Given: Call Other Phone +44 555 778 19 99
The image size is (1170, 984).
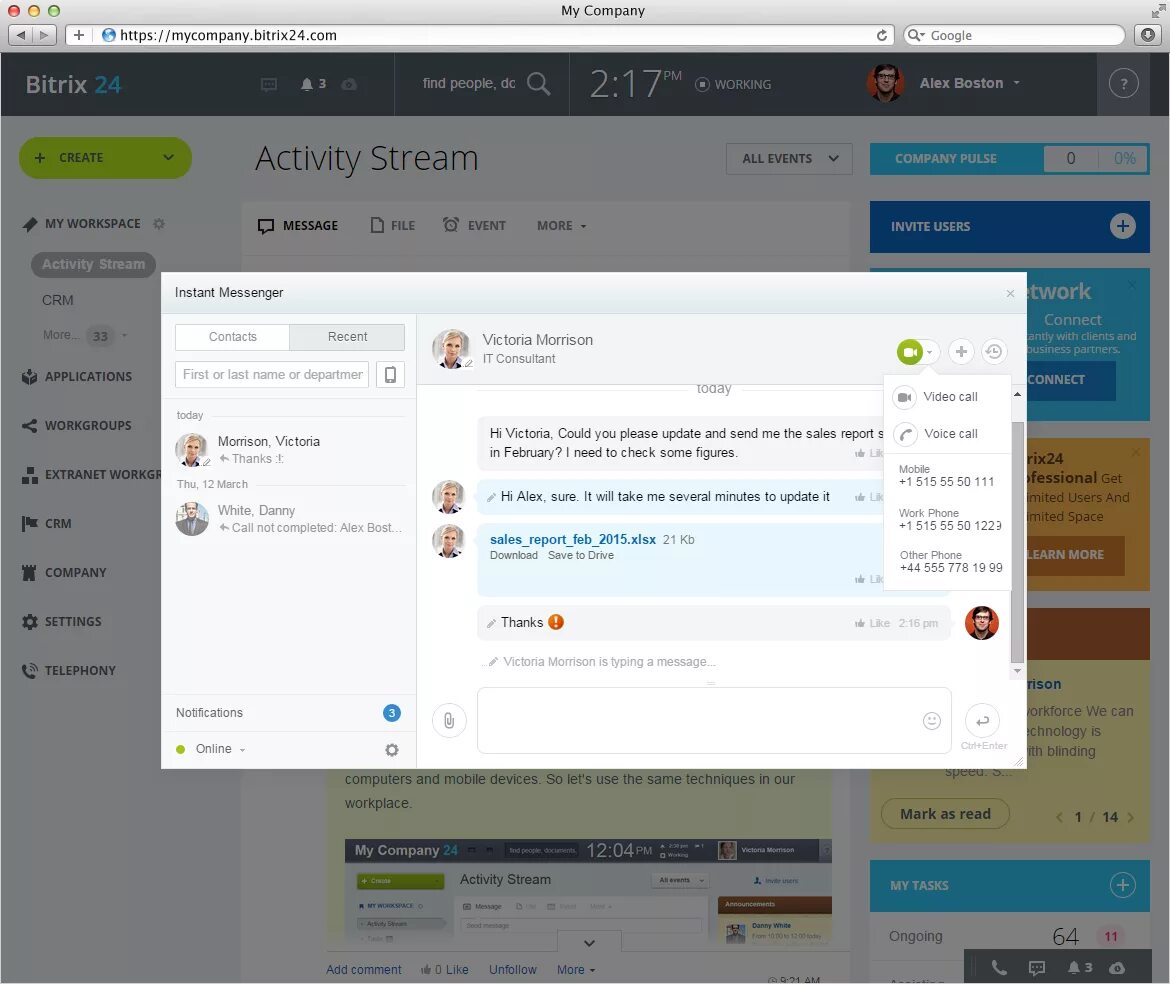Looking at the screenshot, I should 951,561.
